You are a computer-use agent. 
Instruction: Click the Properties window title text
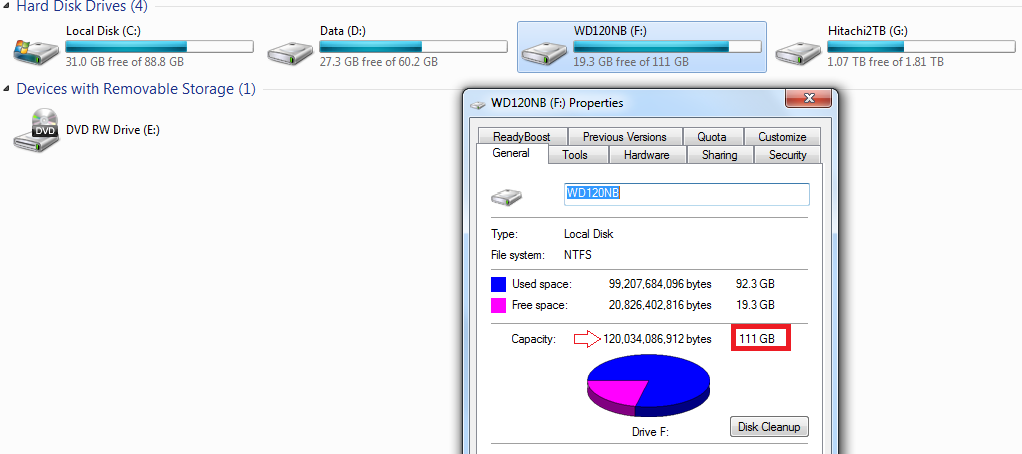point(557,104)
